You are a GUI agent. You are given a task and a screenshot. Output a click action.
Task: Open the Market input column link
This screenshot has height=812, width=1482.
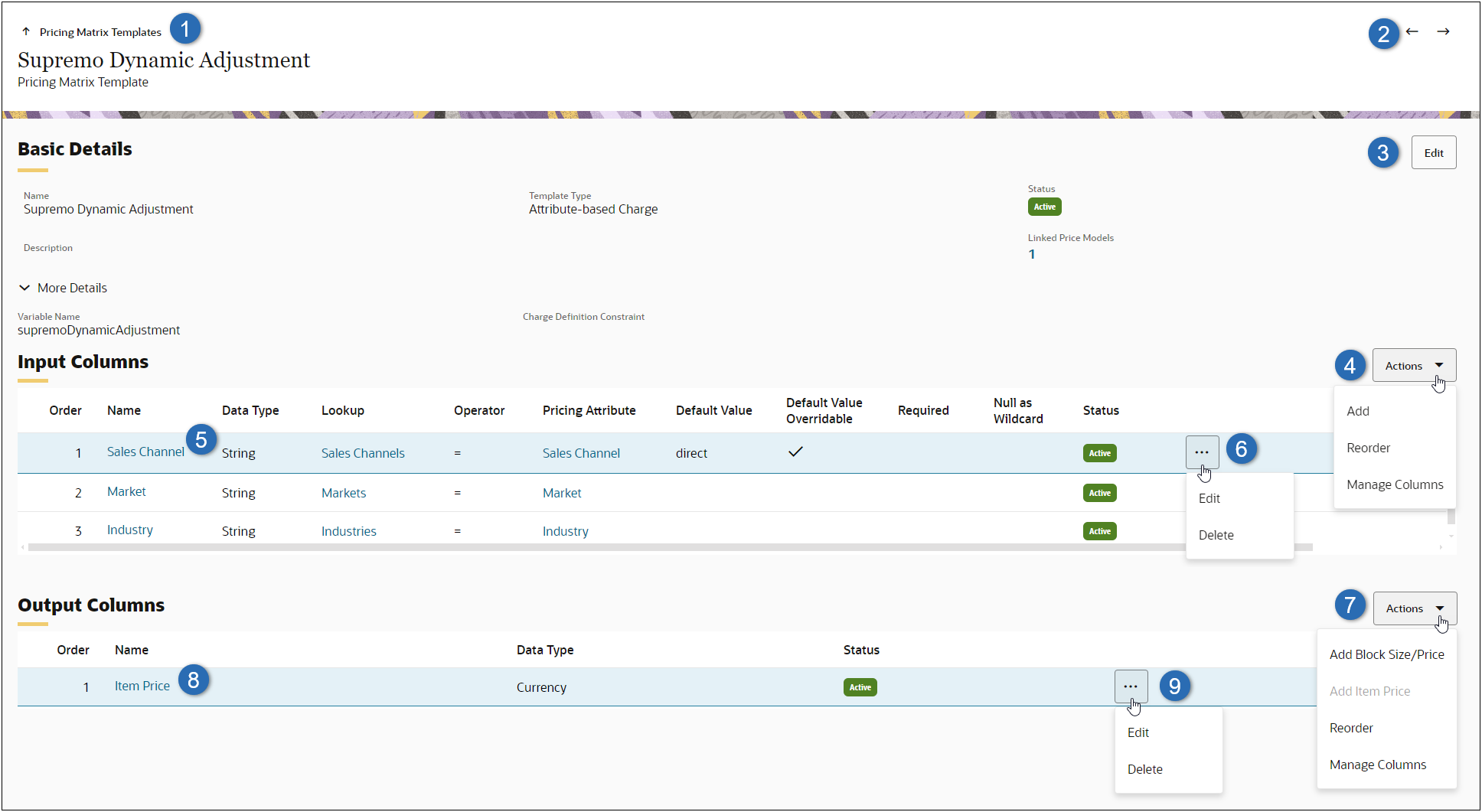pyautogui.click(x=126, y=492)
